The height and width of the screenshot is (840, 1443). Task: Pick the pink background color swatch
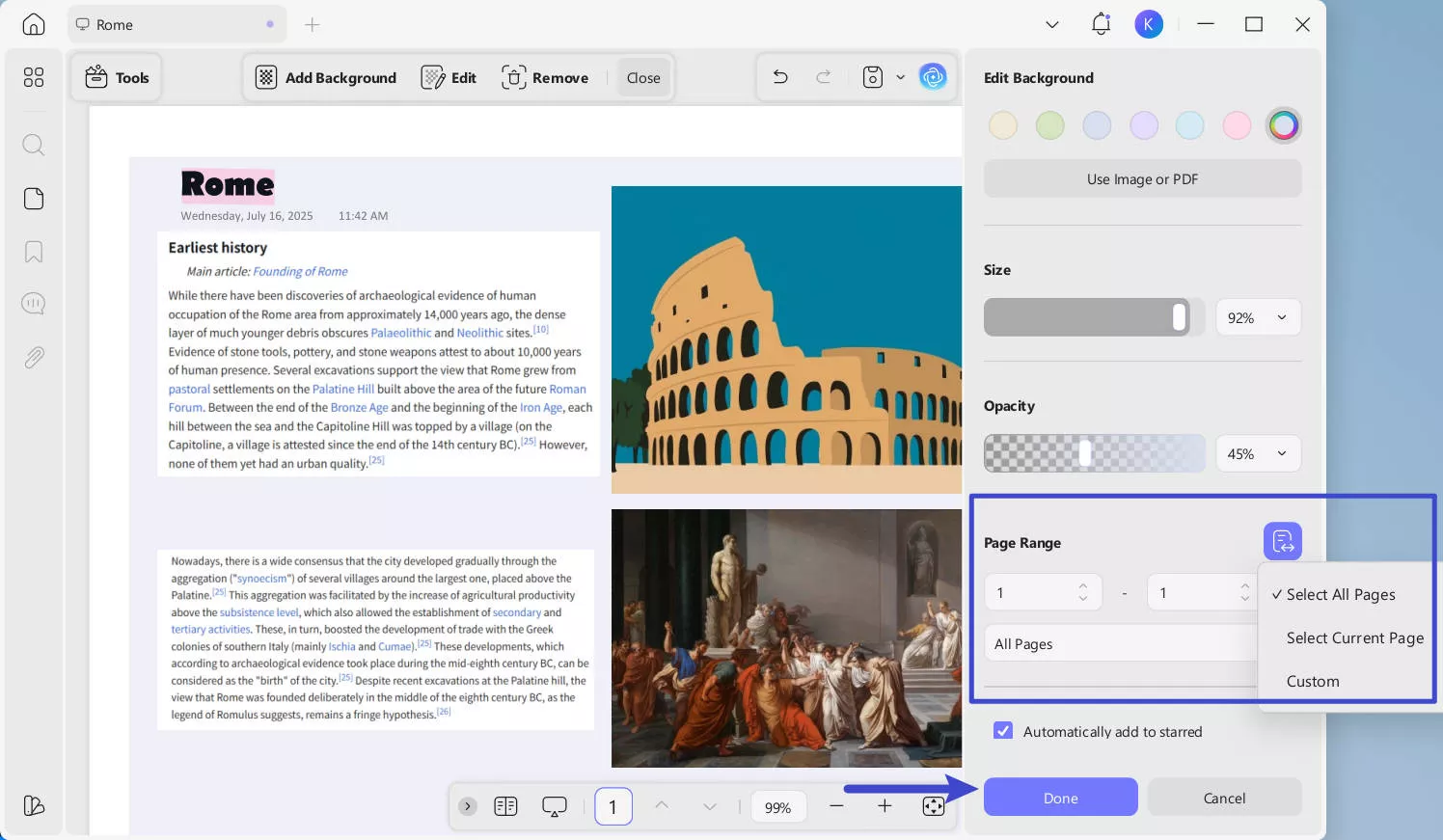[x=1237, y=125]
